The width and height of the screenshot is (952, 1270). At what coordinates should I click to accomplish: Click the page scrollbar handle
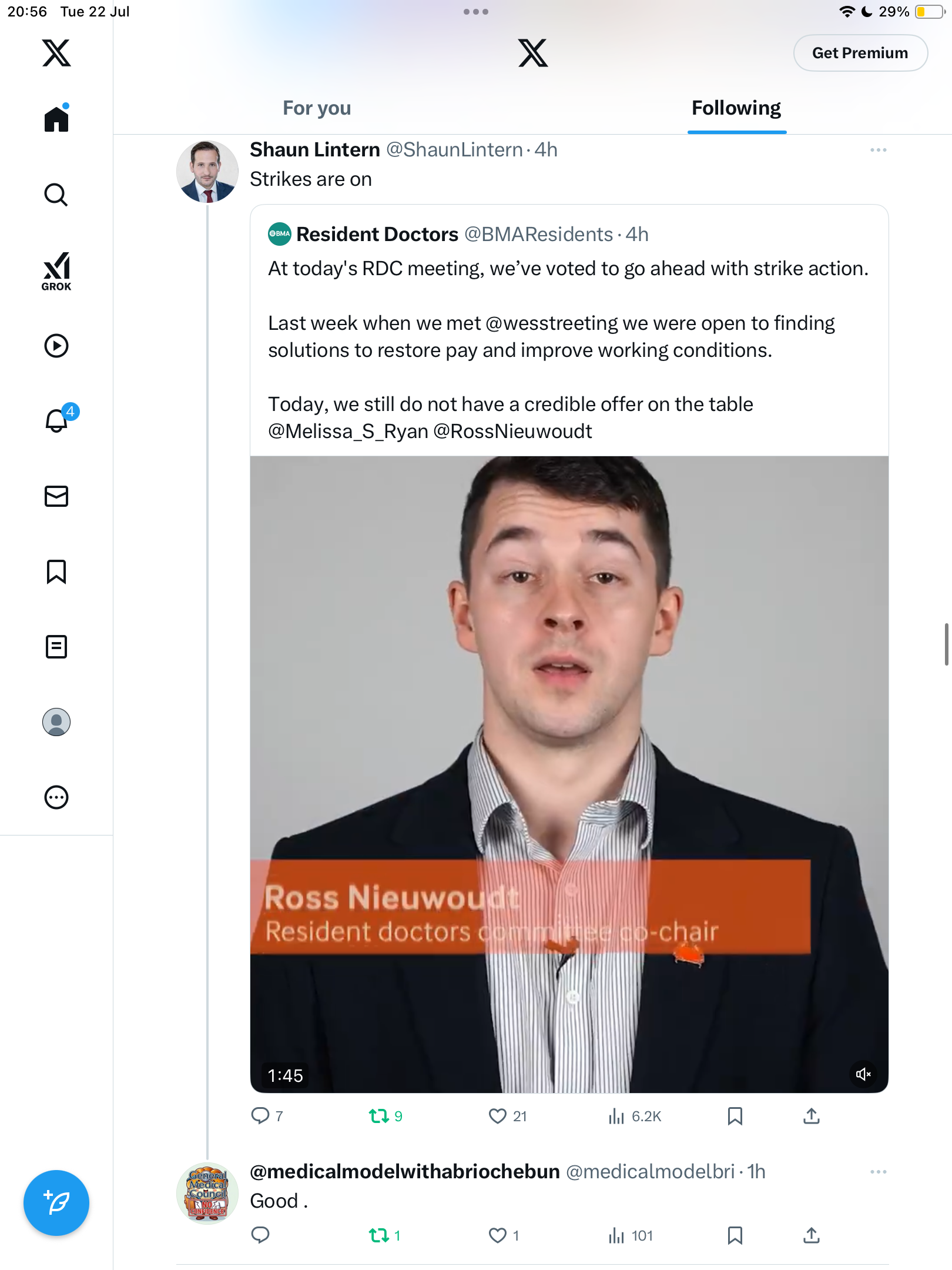pyautogui.click(x=947, y=644)
